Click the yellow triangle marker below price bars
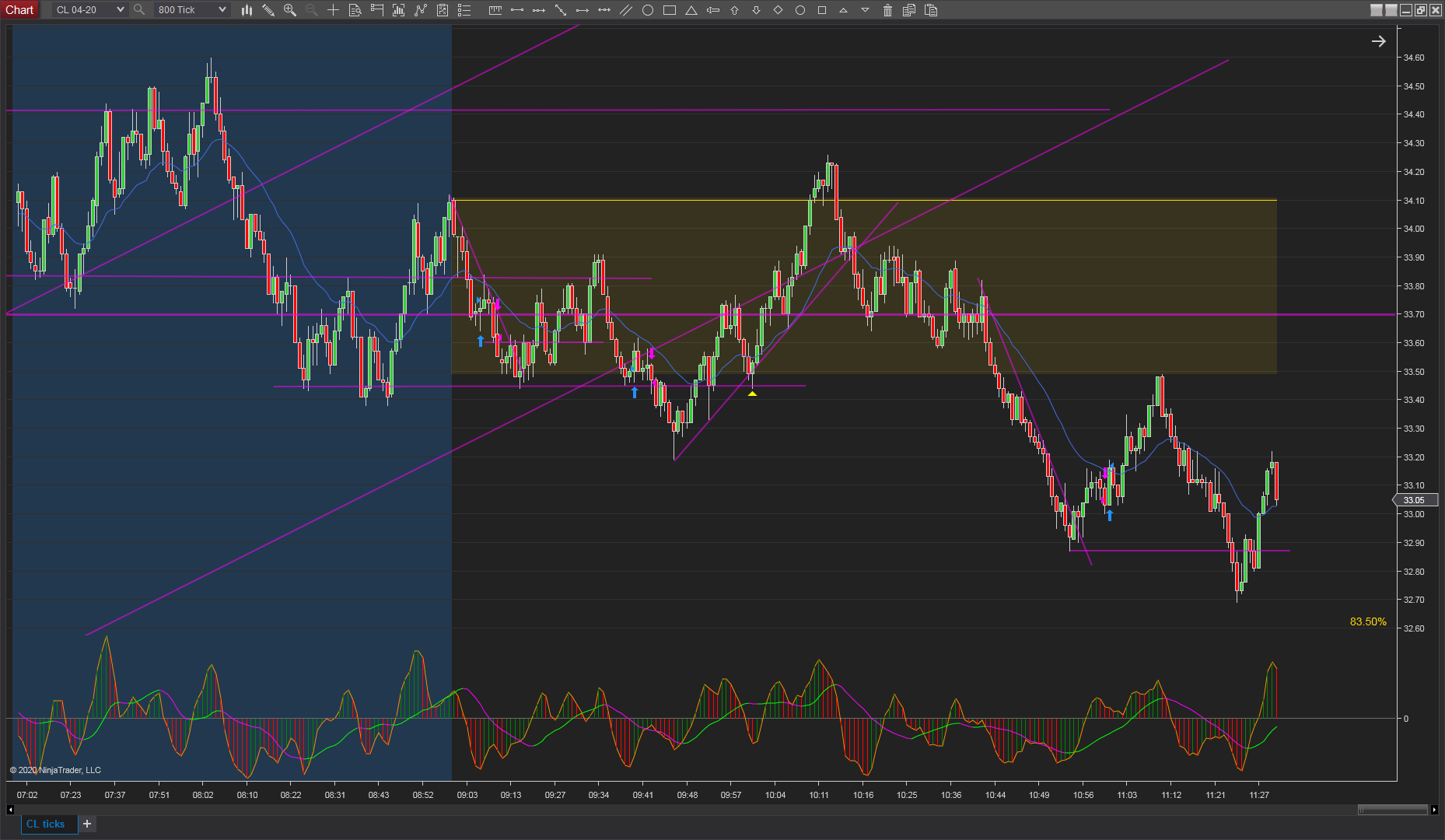The image size is (1445, 840). pos(752,394)
